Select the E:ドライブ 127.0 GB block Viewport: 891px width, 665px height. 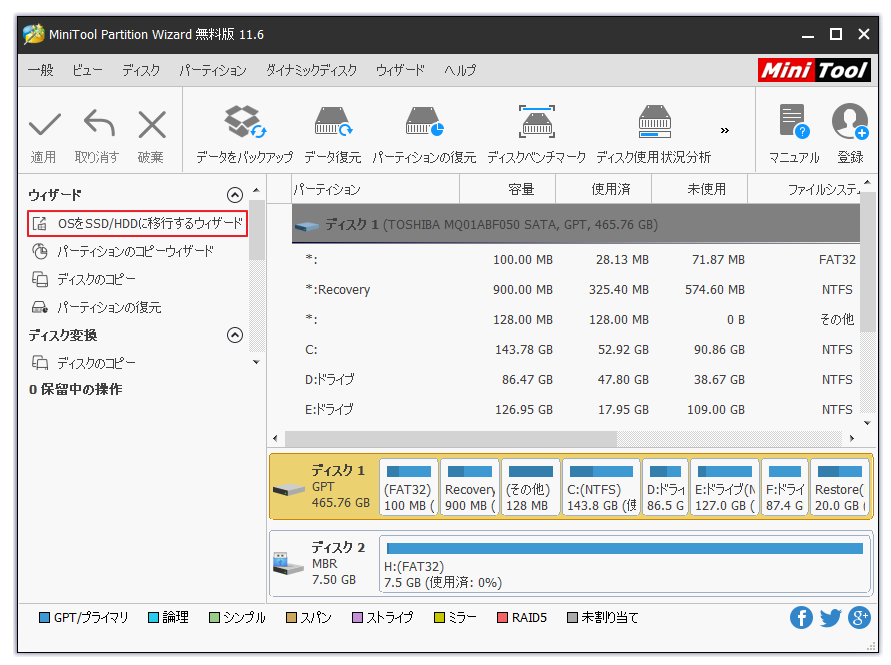tap(725, 487)
